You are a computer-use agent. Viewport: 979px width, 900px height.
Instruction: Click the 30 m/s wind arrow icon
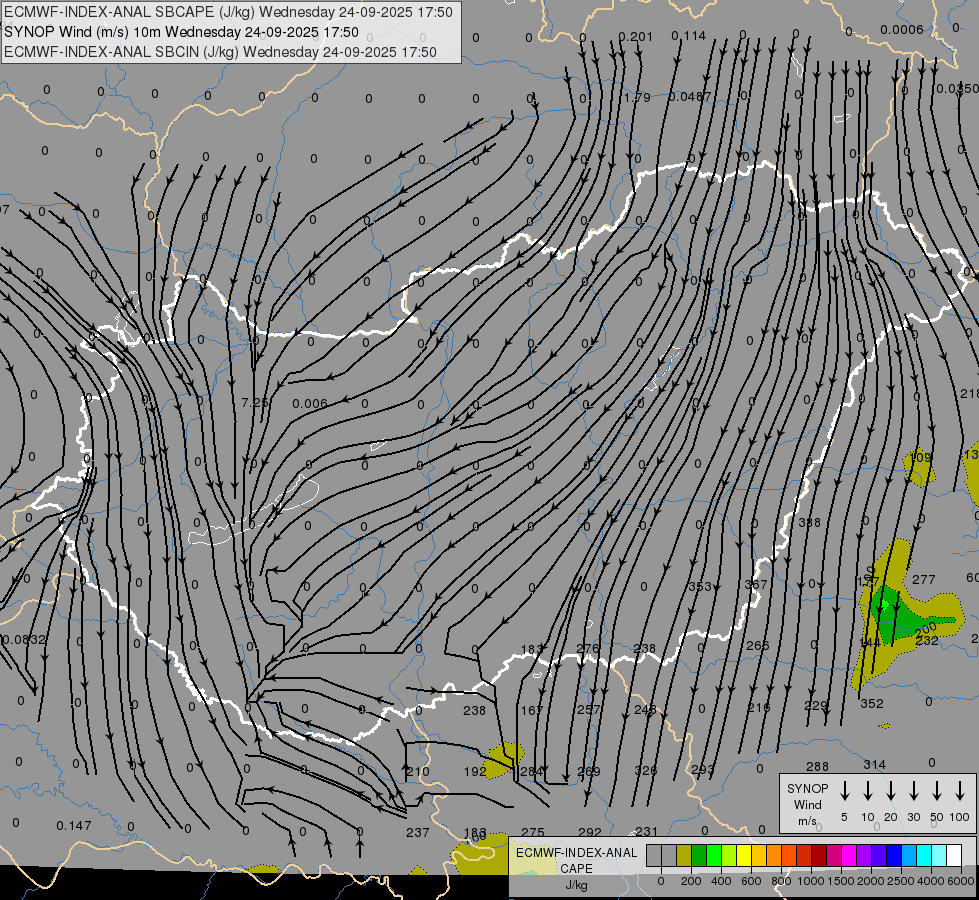pyautogui.click(x=914, y=791)
